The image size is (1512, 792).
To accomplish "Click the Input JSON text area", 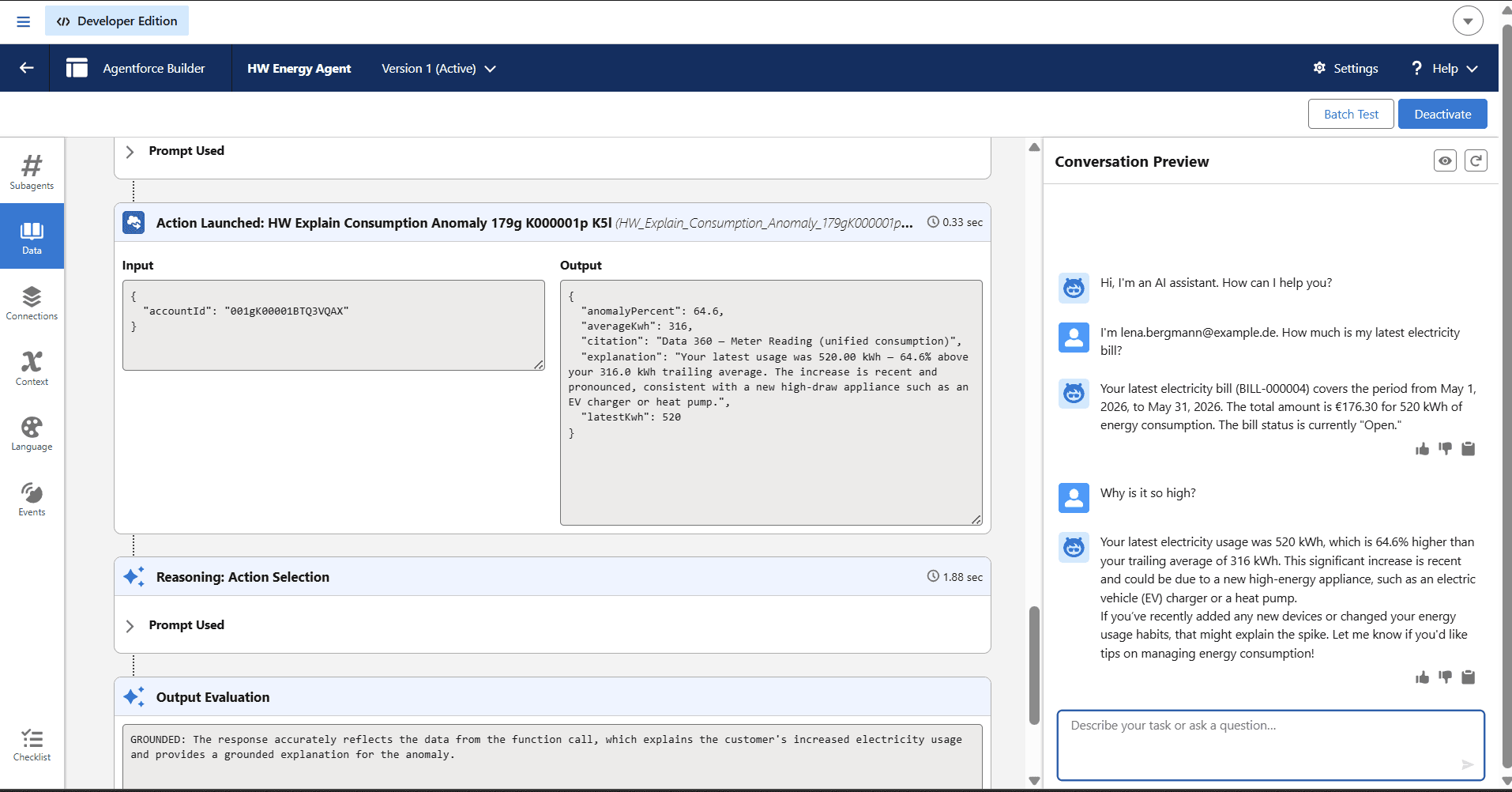I will click(333, 325).
